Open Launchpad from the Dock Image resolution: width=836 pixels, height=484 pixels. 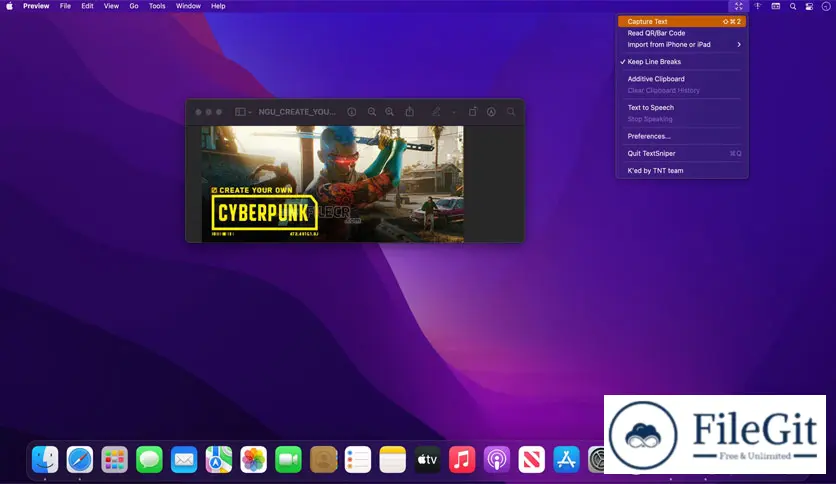(115, 459)
